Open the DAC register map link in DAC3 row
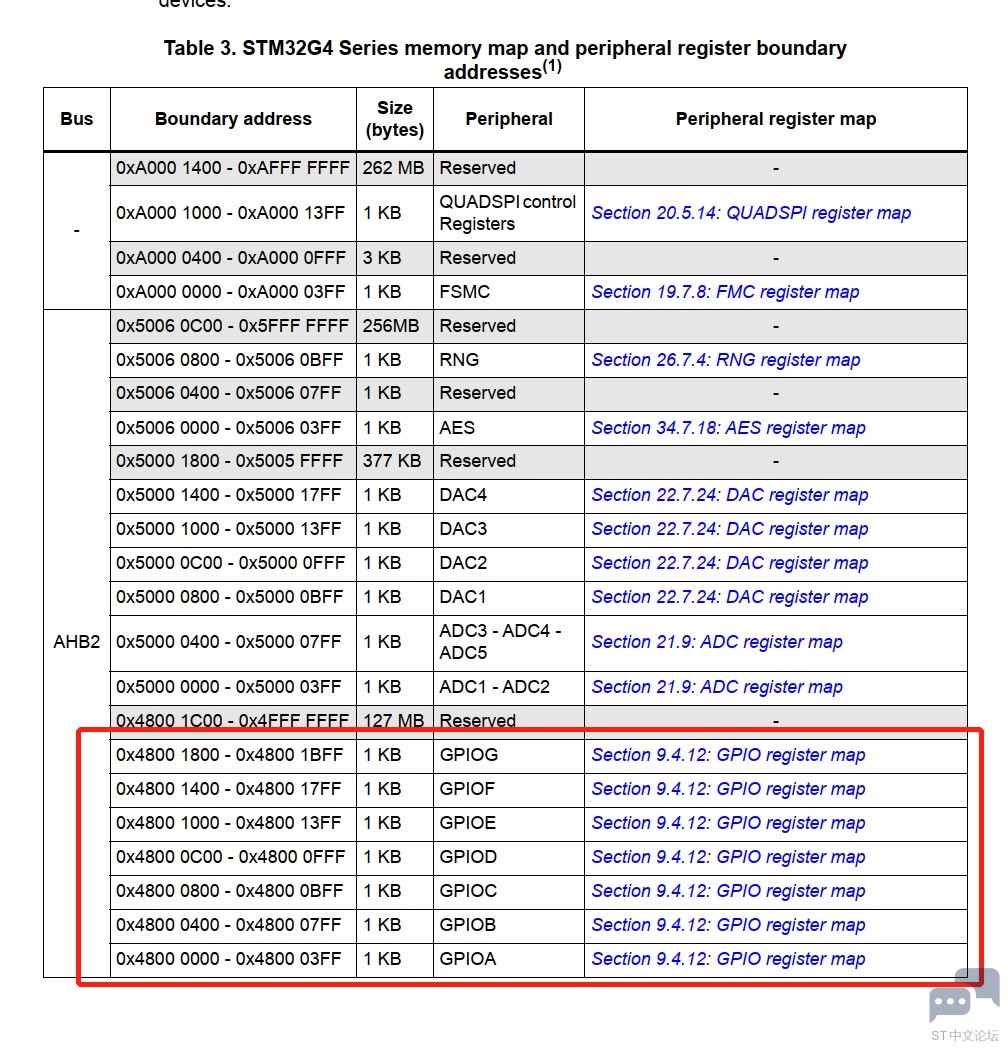Screen dimensions: 1008x1051 coord(729,529)
